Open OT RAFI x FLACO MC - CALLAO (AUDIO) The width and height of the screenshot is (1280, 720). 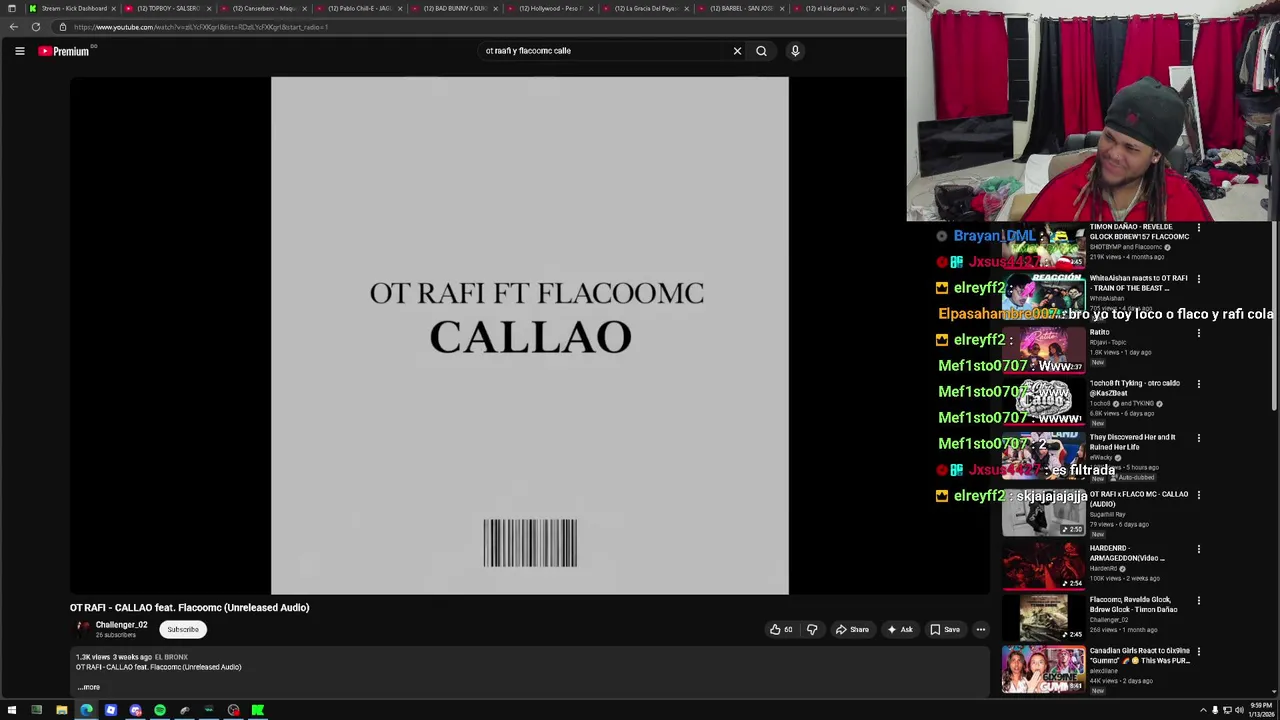point(1139,499)
